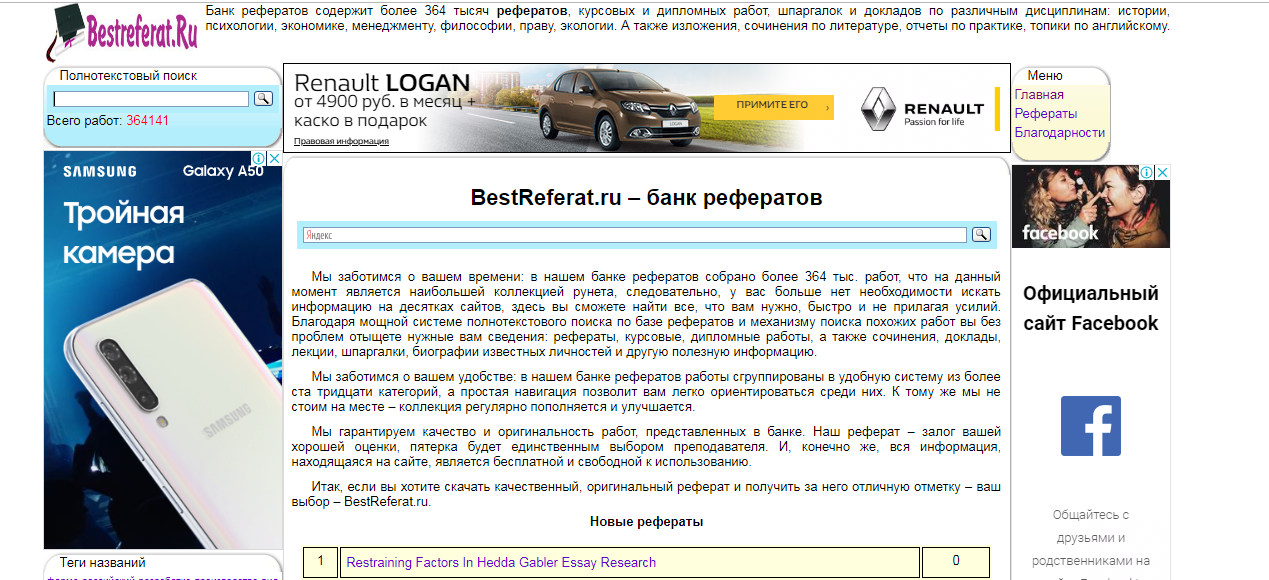Click the 'Renault LOGAN' ad headline
The height and width of the screenshot is (580, 1269).
click(382, 82)
